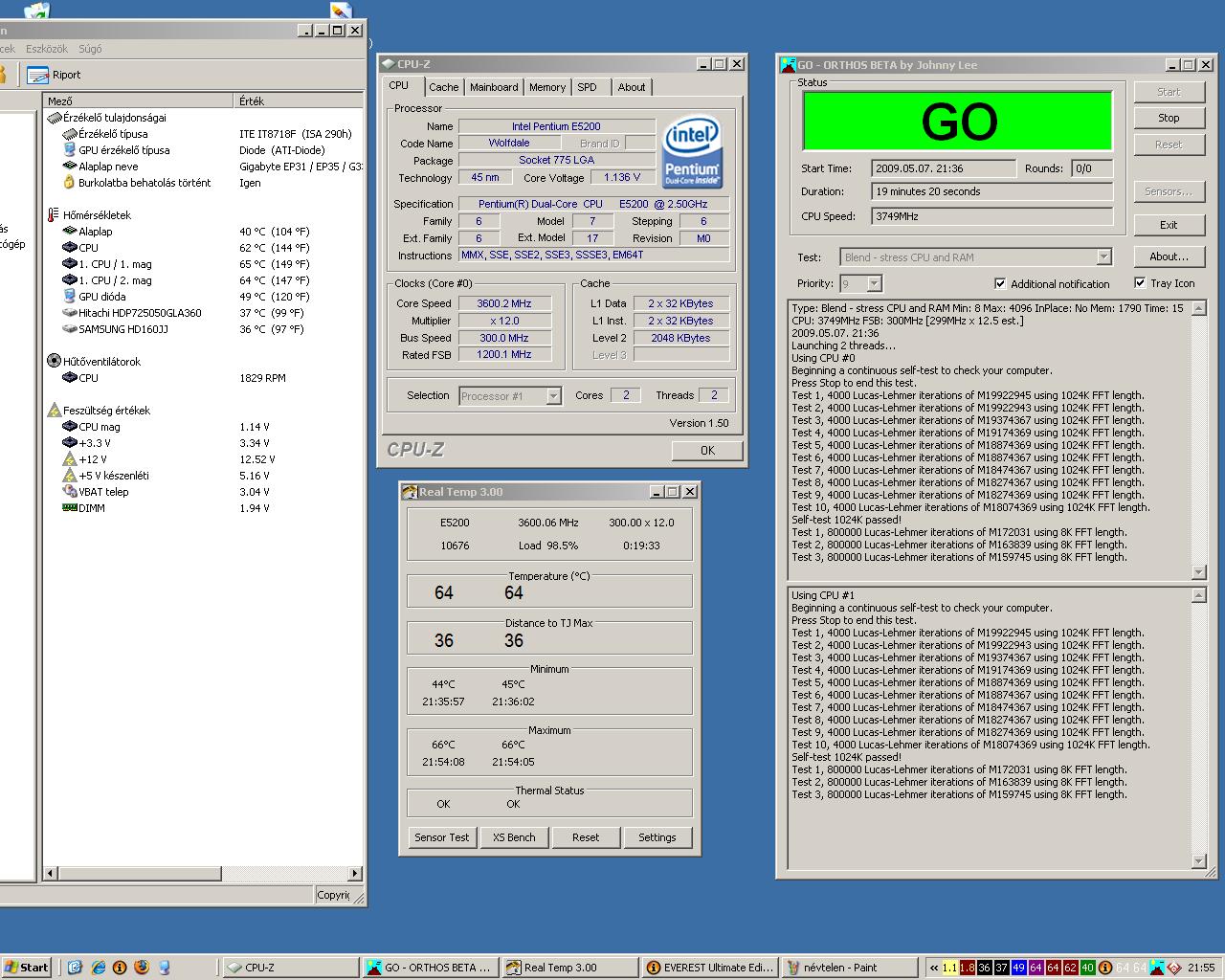Switch to EVEREST Ultimate Edition taskbar button
This screenshot has height=980, width=1225.
[709, 968]
